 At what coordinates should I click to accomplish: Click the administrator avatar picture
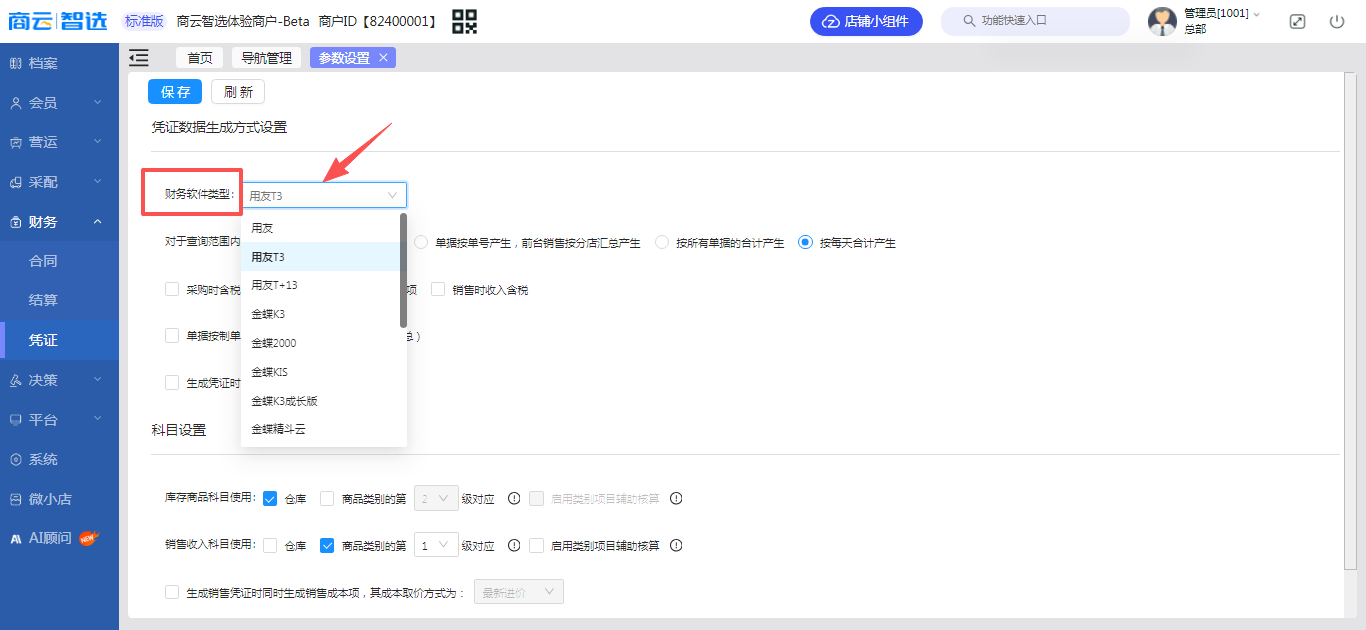coord(1162,21)
